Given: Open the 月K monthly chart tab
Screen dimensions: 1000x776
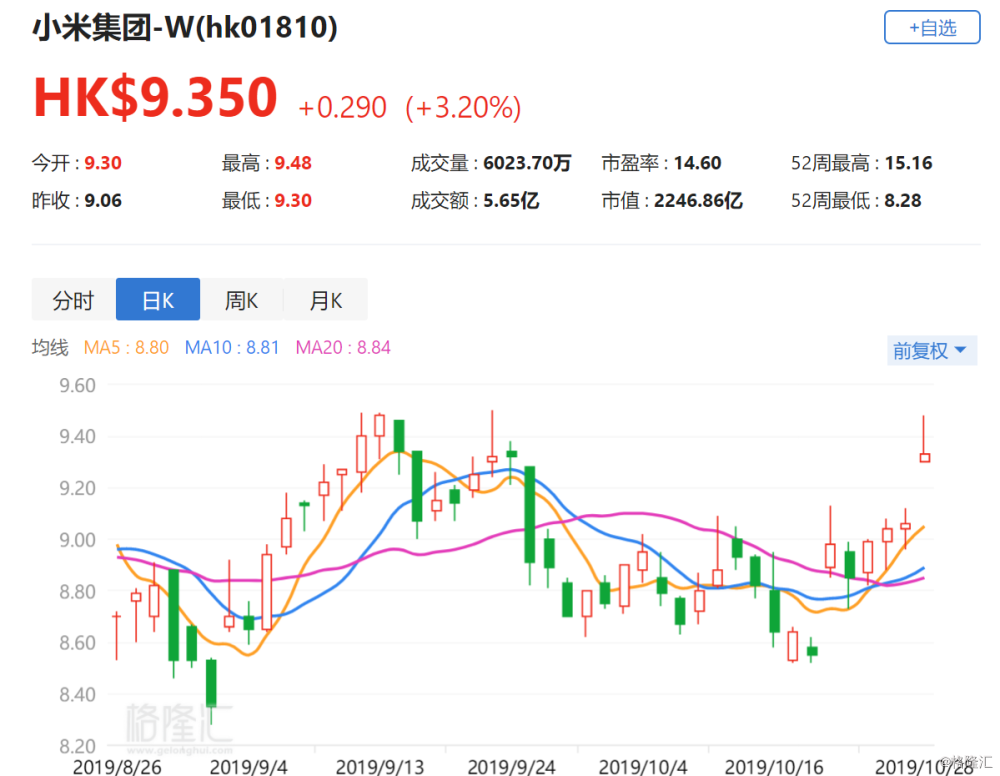Looking at the screenshot, I should (x=325, y=300).
